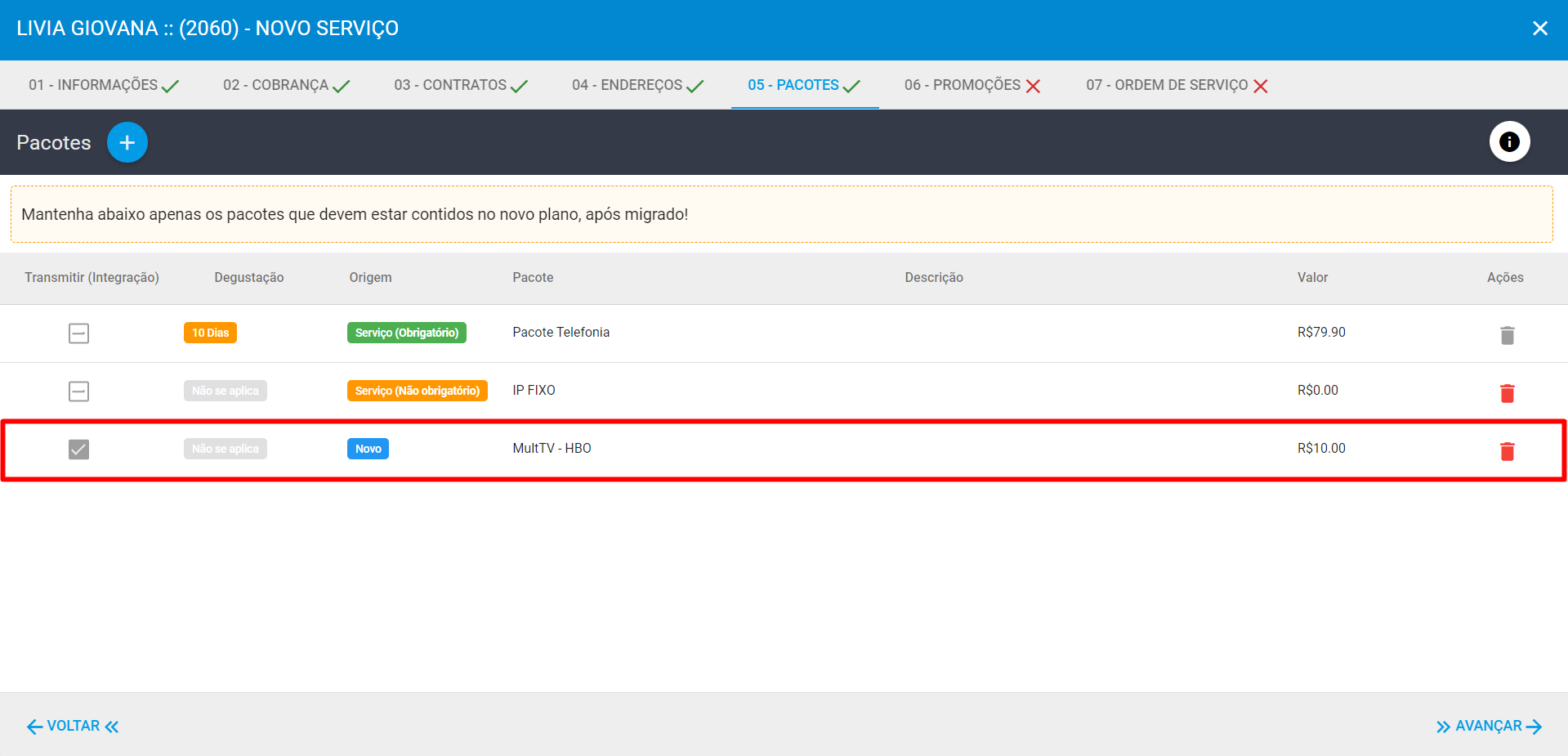Open the info icon in Pacotes bar

click(x=1509, y=141)
